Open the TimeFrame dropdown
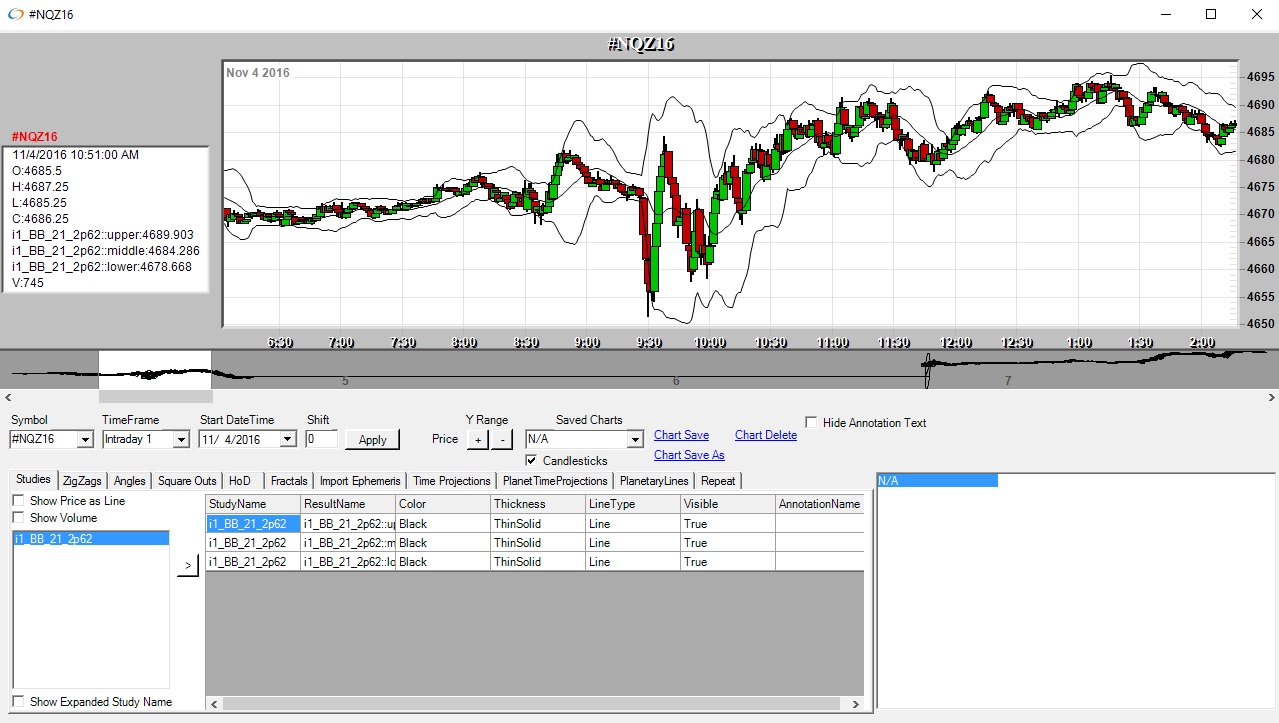The image size is (1279, 723). [181, 439]
